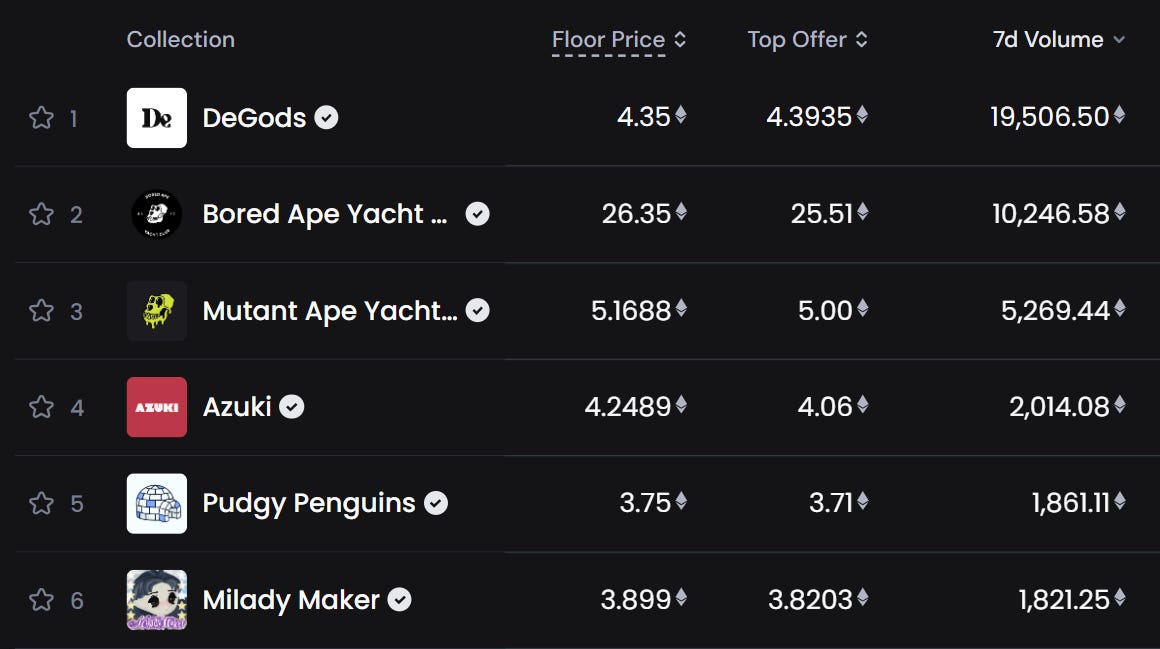Add Milady Maker to favorites star

click(41, 600)
